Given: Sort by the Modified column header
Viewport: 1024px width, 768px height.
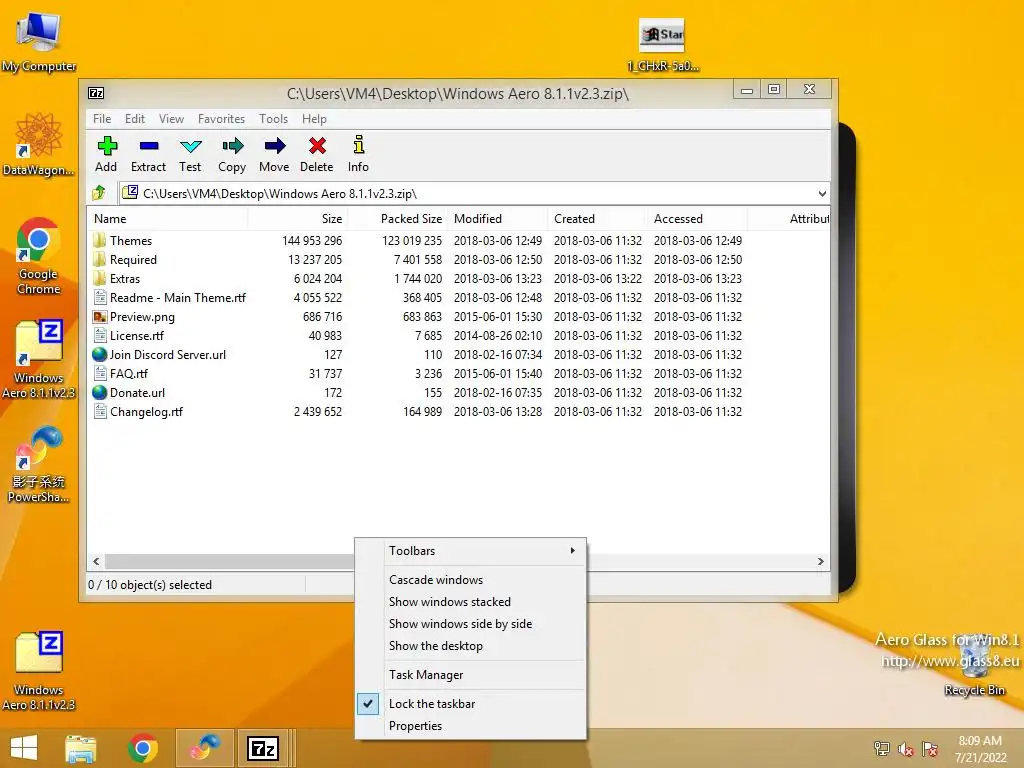Looking at the screenshot, I should (x=498, y=219).
